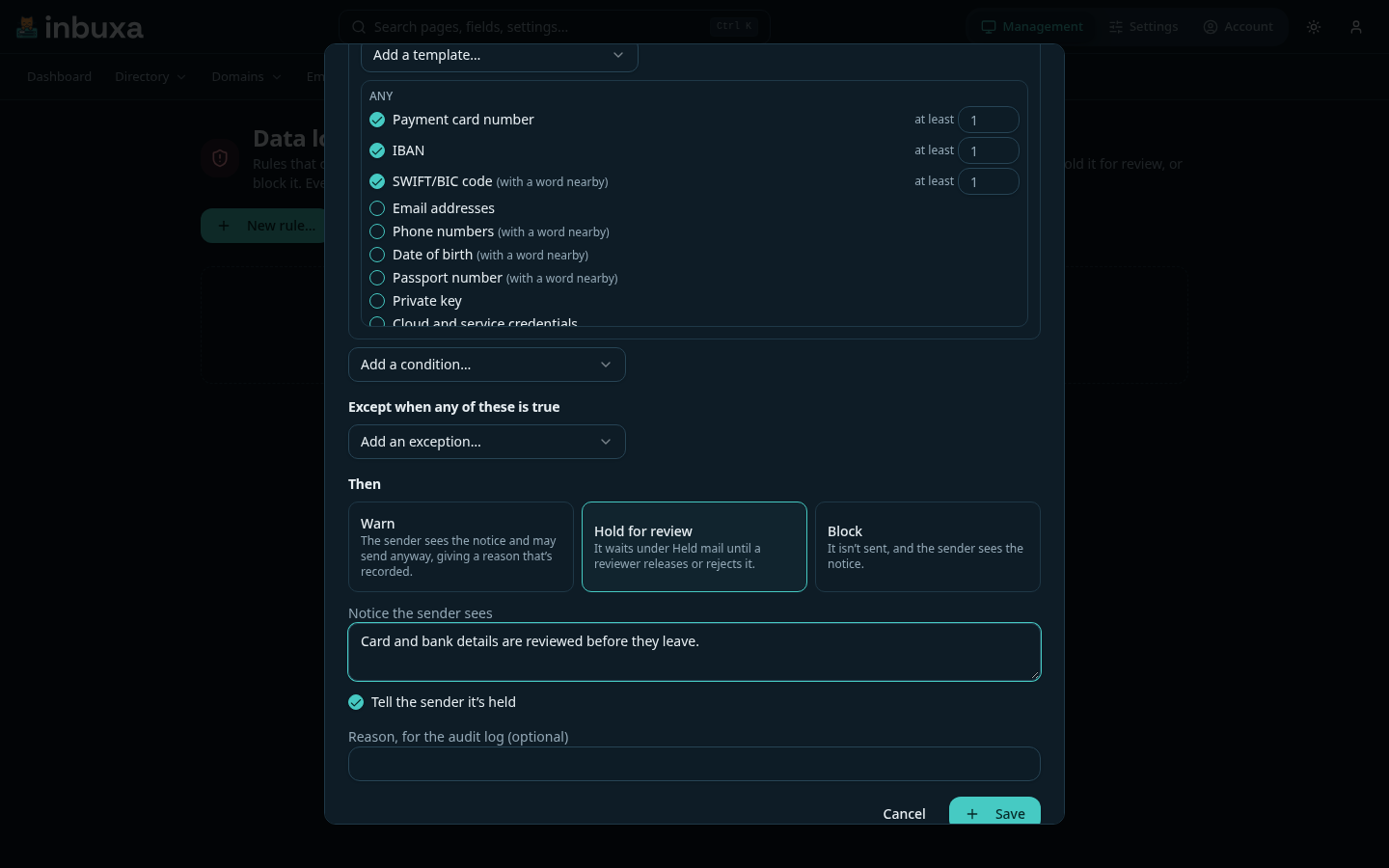Untick Tell the sender it's held
The height and width of the screenshot is (868, 1389).
point(356,702)
